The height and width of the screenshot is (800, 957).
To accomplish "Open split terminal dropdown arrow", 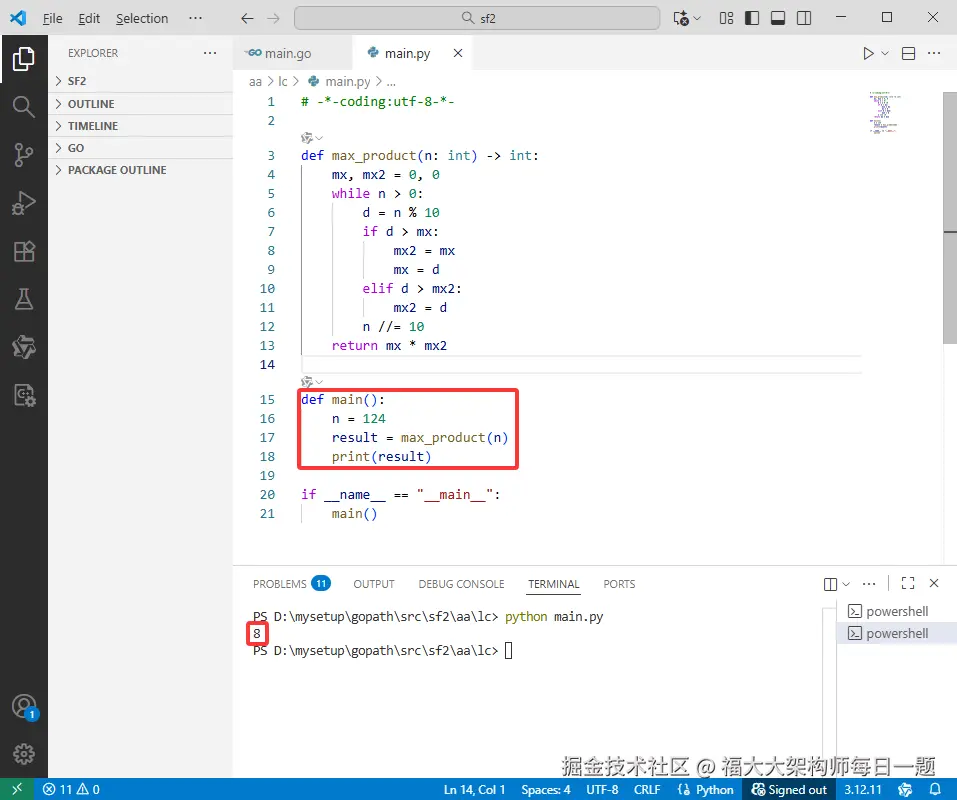I will (x=846, y=584).
